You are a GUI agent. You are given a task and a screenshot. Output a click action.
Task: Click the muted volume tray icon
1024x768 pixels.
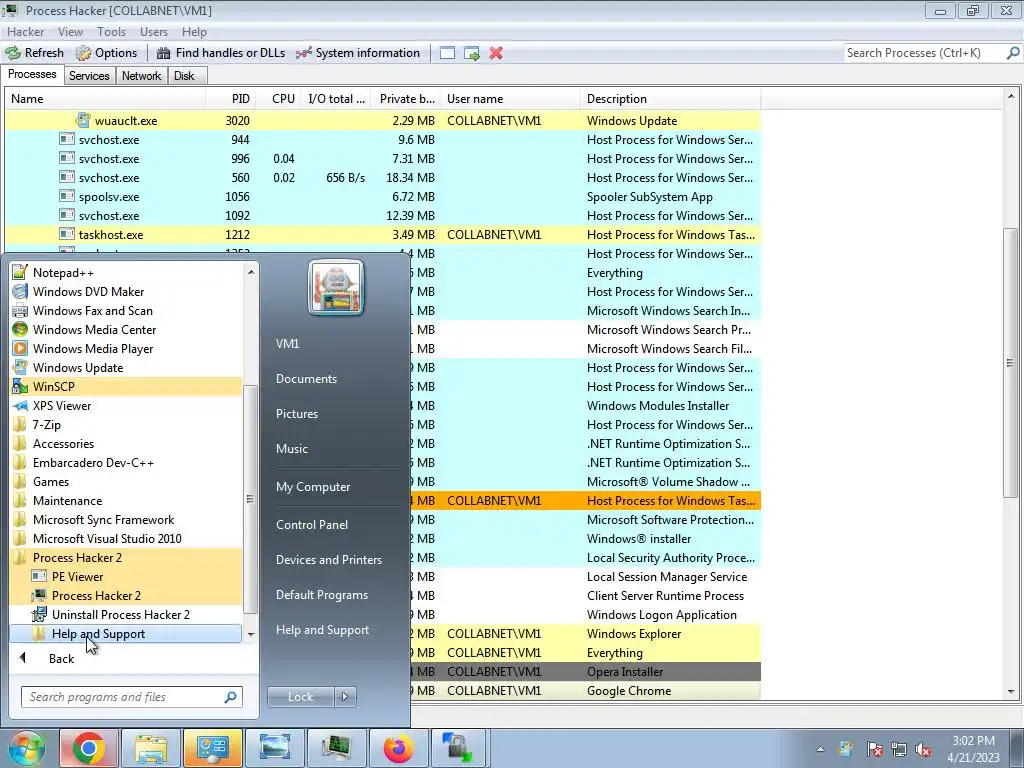point(923,749)
